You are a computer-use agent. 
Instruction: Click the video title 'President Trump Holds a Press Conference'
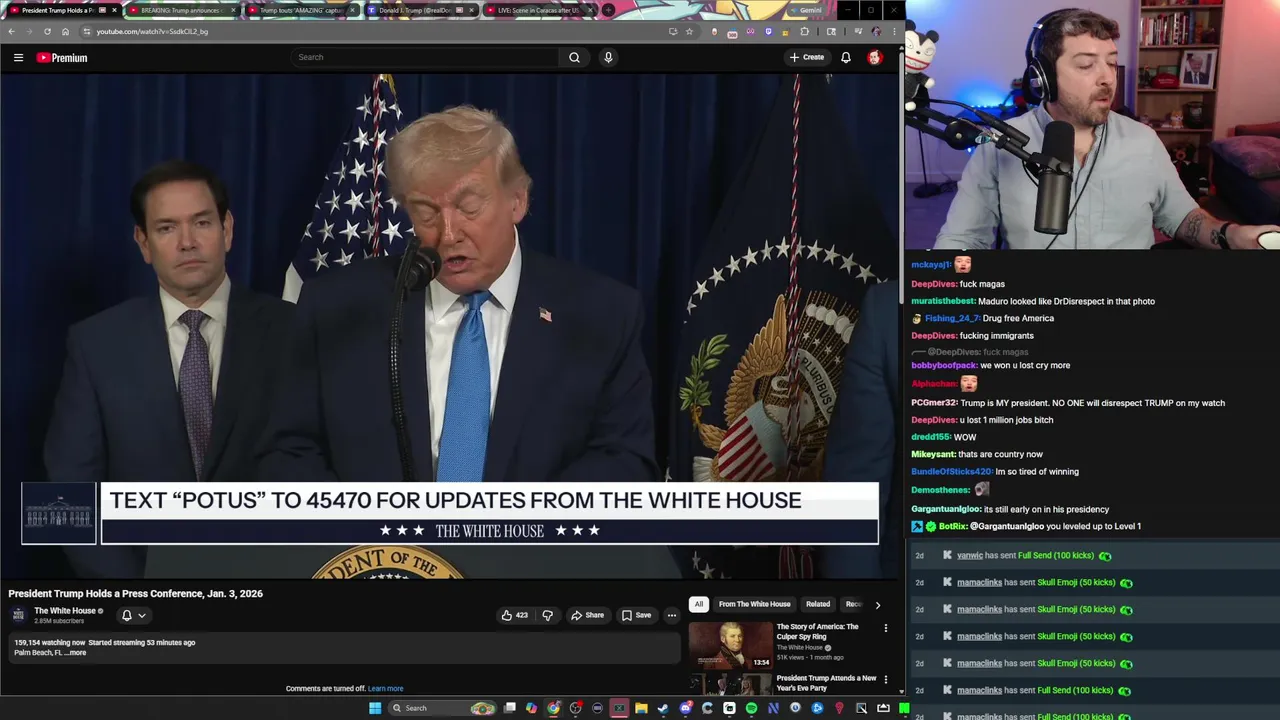coord(135,594)
